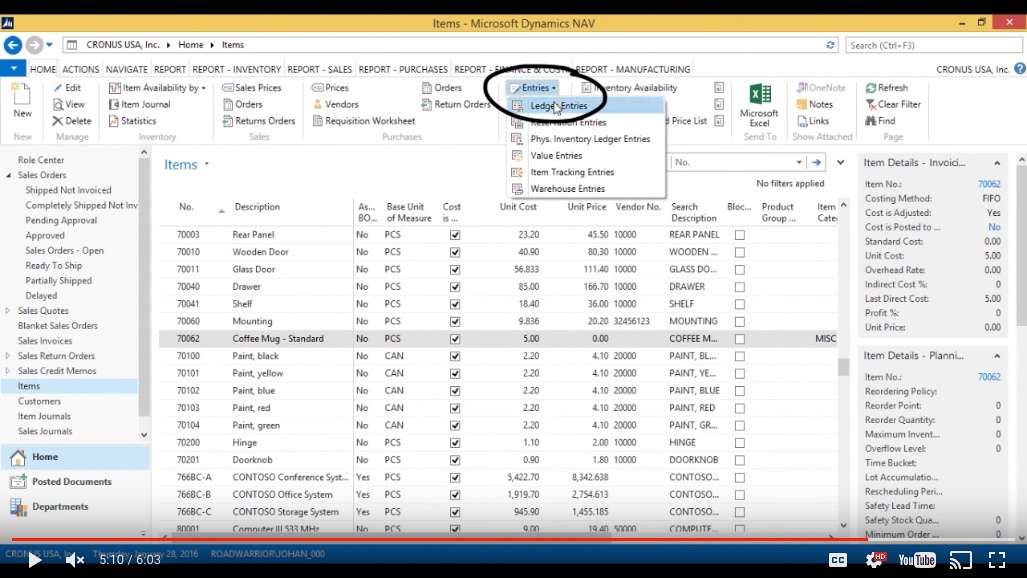The height and width of the screenshot is (578, 1027).
Task: Click the New item icon
Action: pyautogui.click(x=22, y=95)
